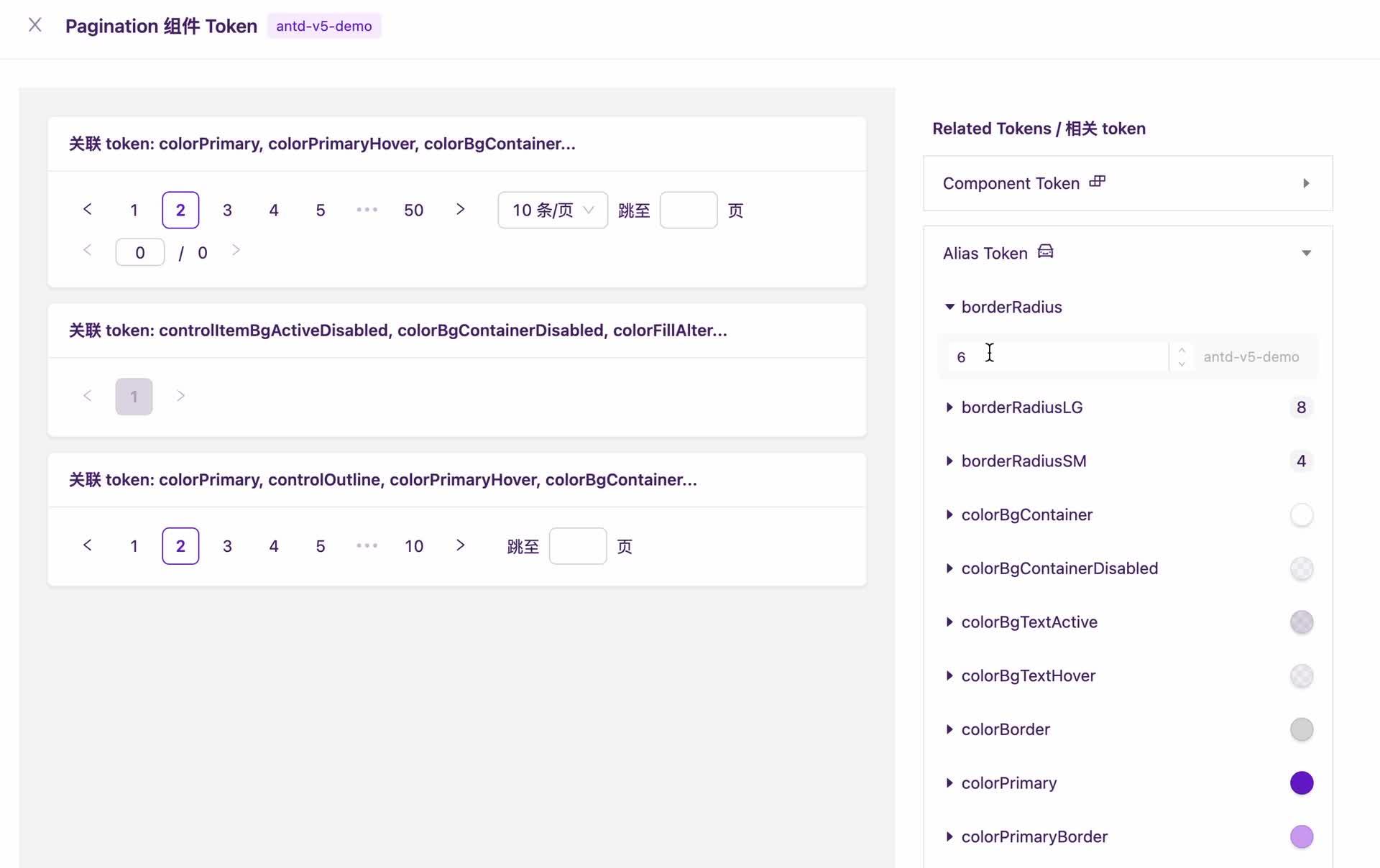Click ellipsis before page 10
The image size is (1380, 868).
[367, 546]
